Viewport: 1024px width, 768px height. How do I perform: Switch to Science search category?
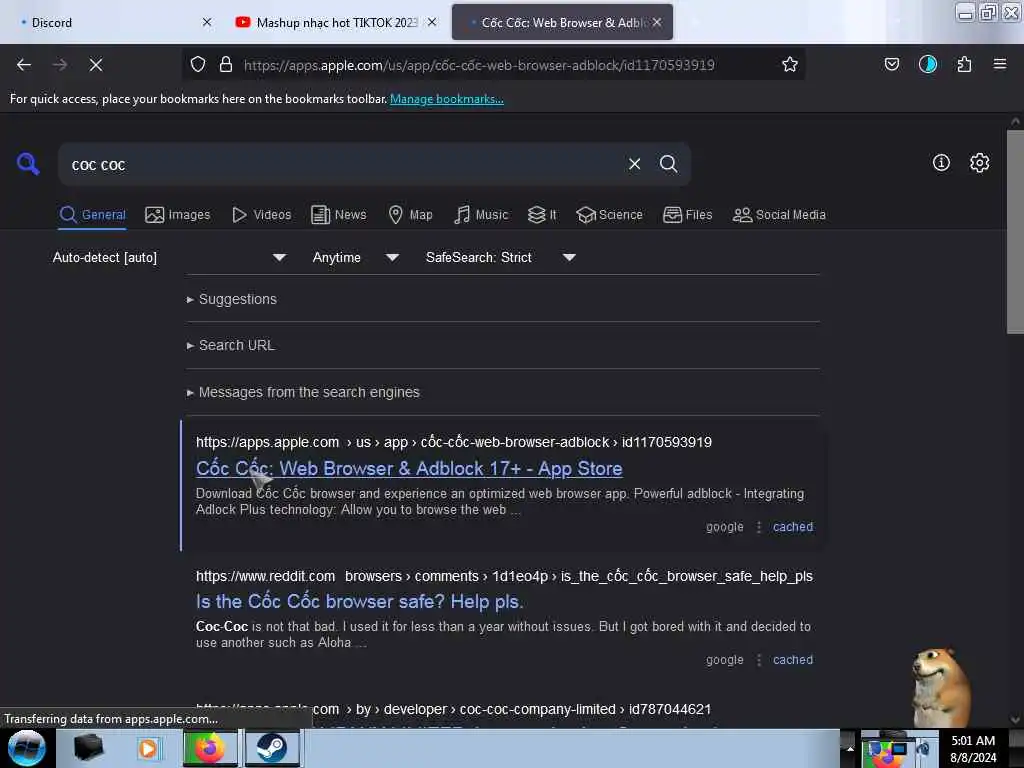click(x=609, y=215)
